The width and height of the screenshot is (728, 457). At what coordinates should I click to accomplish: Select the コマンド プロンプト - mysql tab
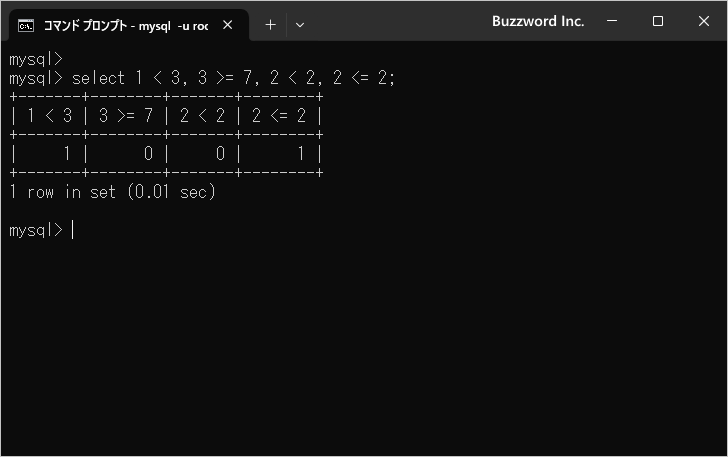125,25
